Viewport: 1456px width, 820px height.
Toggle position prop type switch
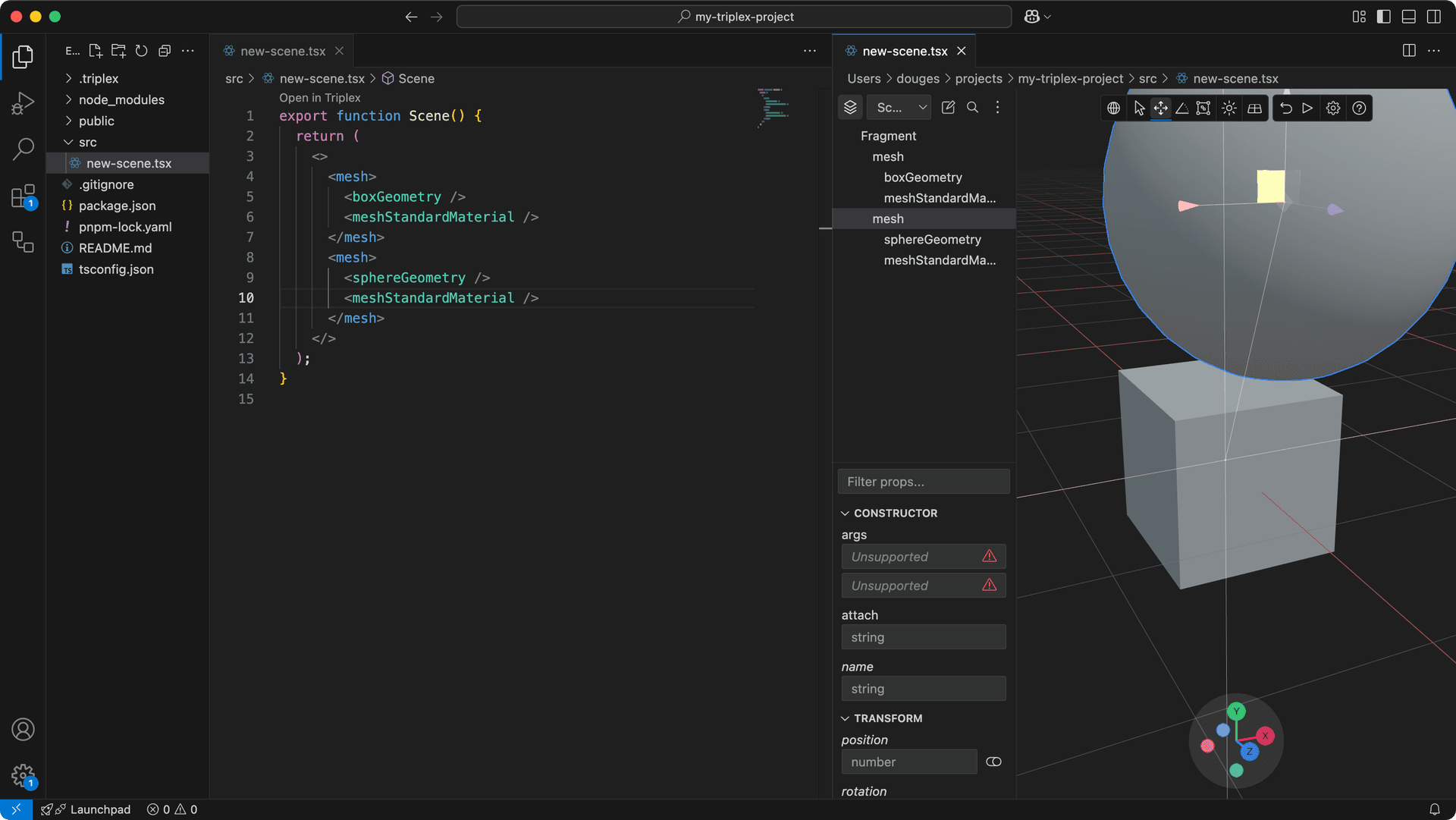[993, 762]
